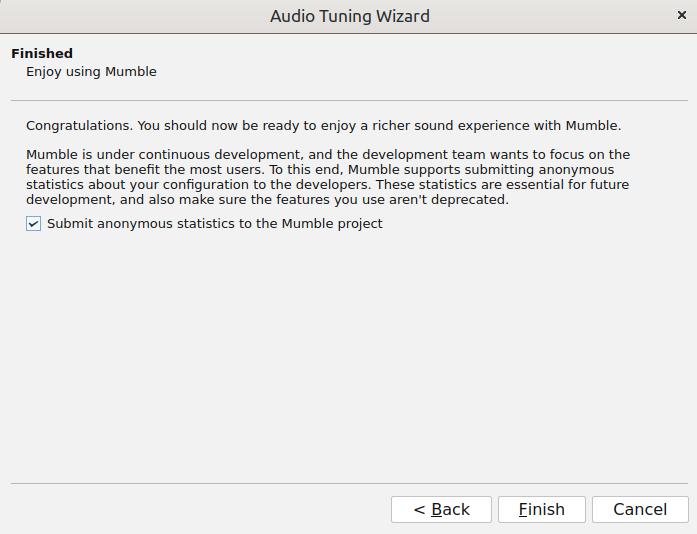Click the separator line below the page header
This screenshot has width=697, height=534.
349,100
